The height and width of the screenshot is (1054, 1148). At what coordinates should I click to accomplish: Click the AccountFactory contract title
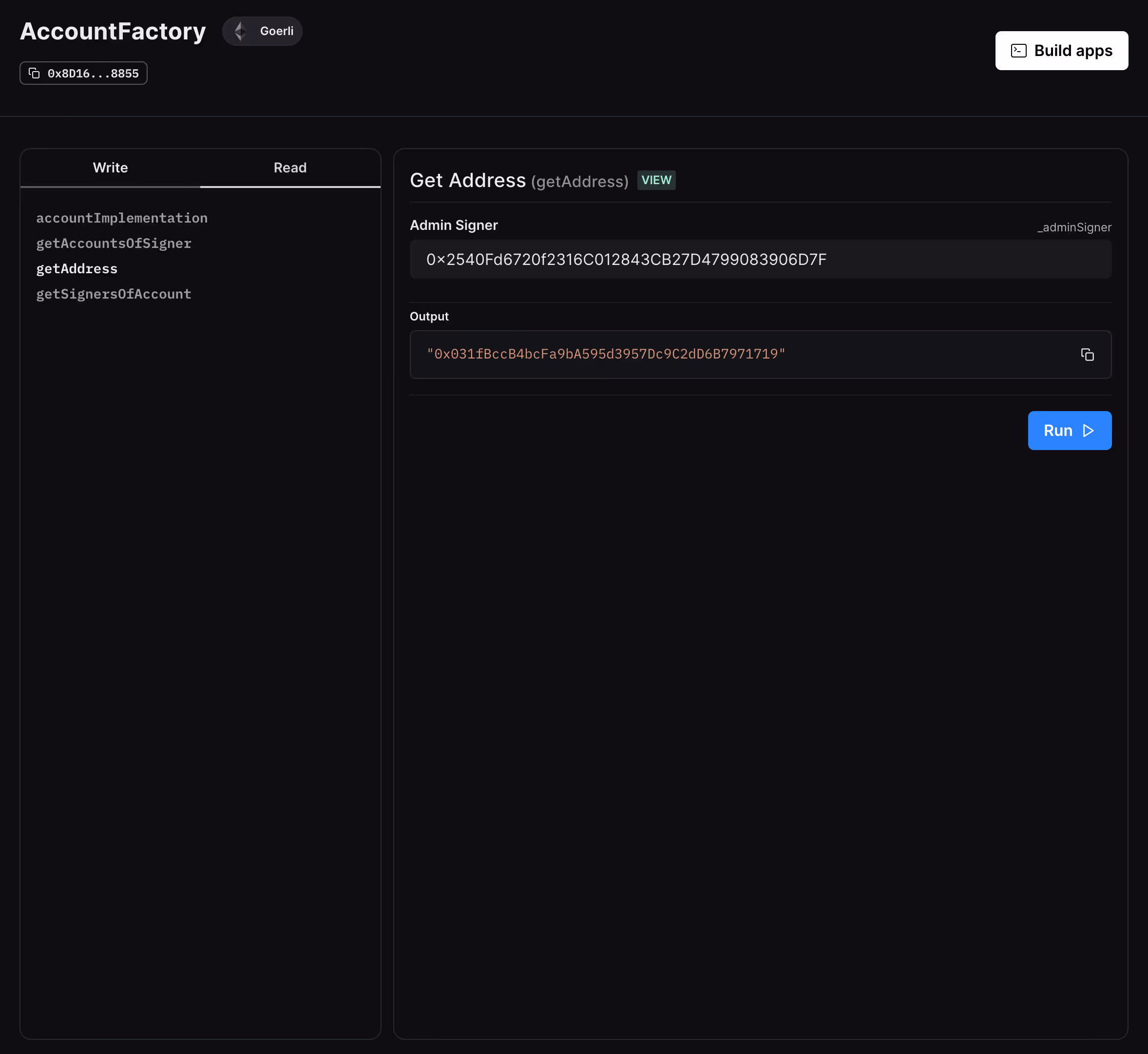pyautogui.click(x=113, y=31)
